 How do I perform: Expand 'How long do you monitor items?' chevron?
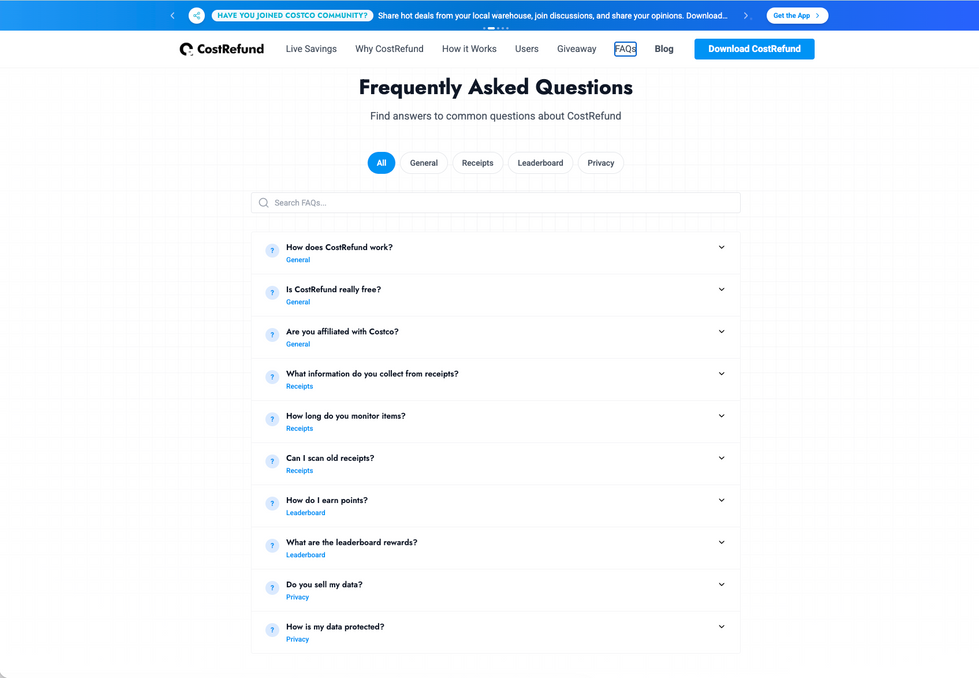721,416
